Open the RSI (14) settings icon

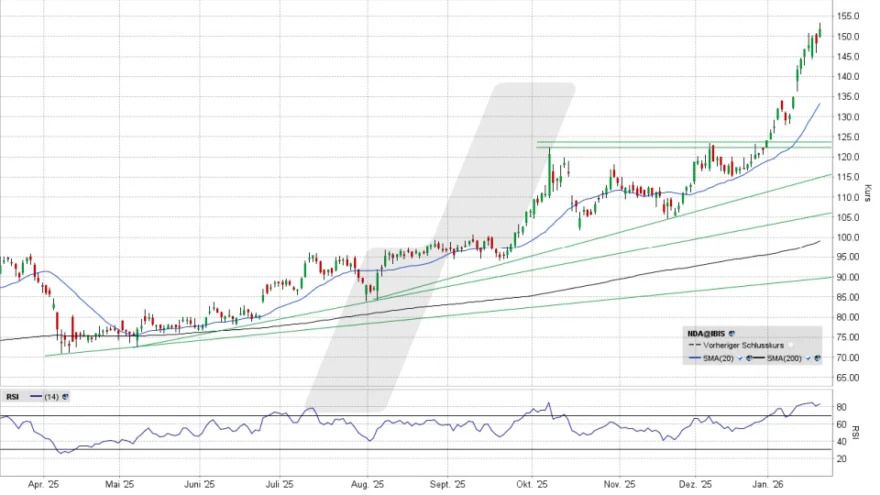pyautogui.click(x=65, y=396)
